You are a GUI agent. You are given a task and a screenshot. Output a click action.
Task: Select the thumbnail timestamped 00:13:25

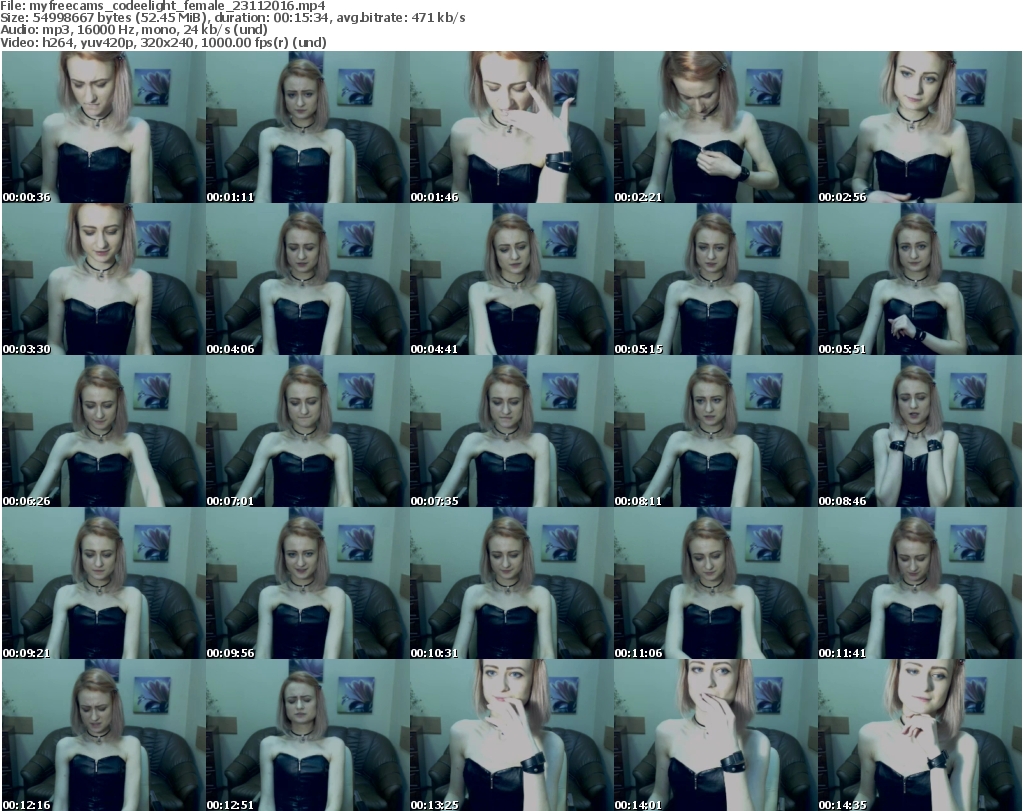(512, 735)
